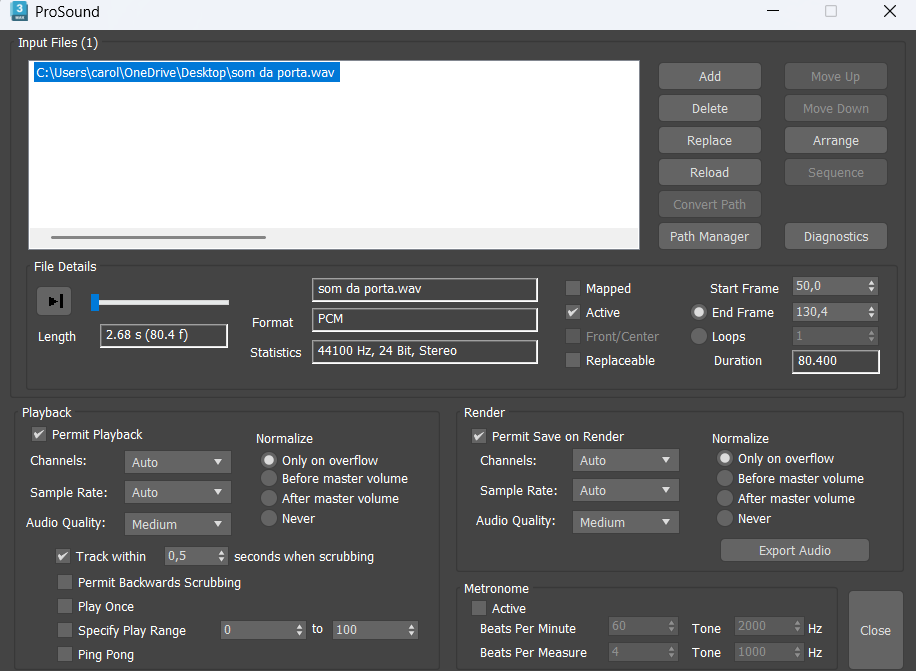The image size is (916, 671).
Task: Click the 3ds Max app icon in title bar
Action: tap(19, 12)
